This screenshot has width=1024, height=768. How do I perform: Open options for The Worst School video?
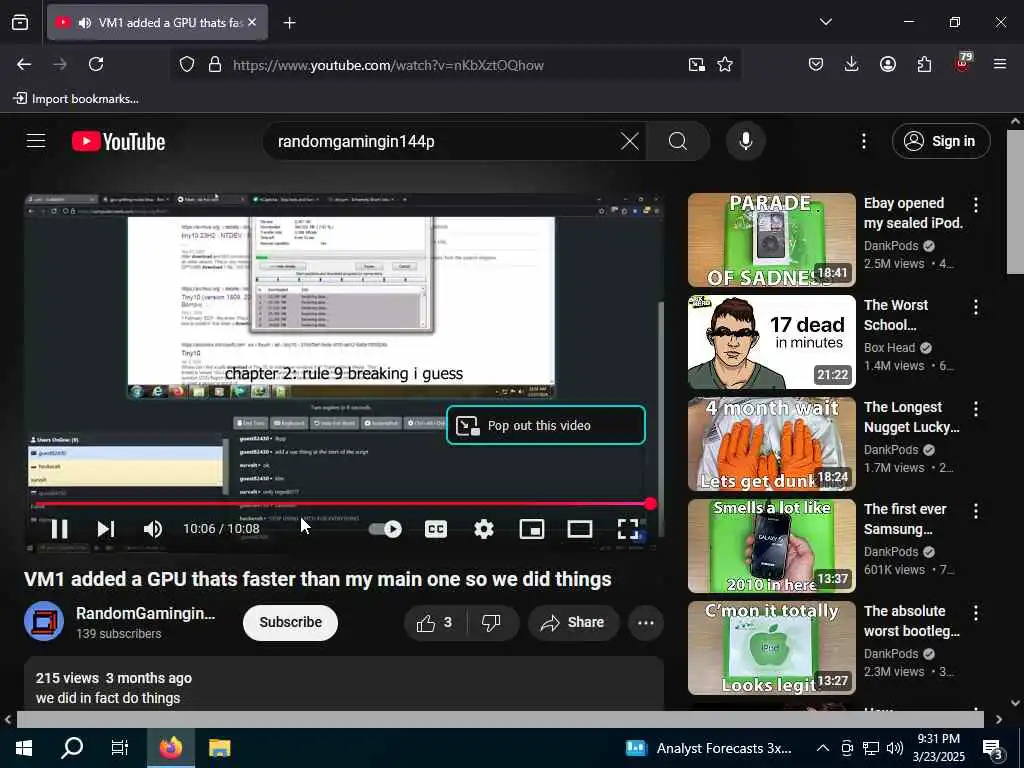[x=976, y=306]
